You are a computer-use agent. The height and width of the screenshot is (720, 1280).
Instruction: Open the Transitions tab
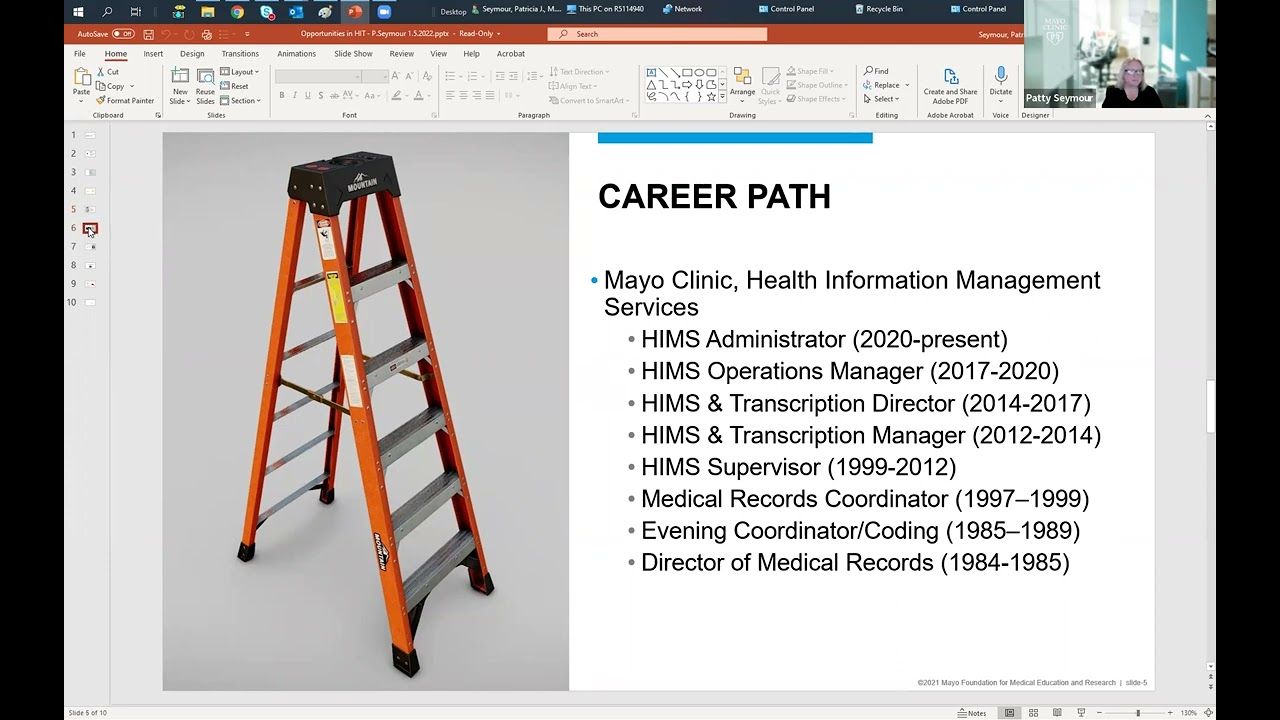(x=240, y=54)
